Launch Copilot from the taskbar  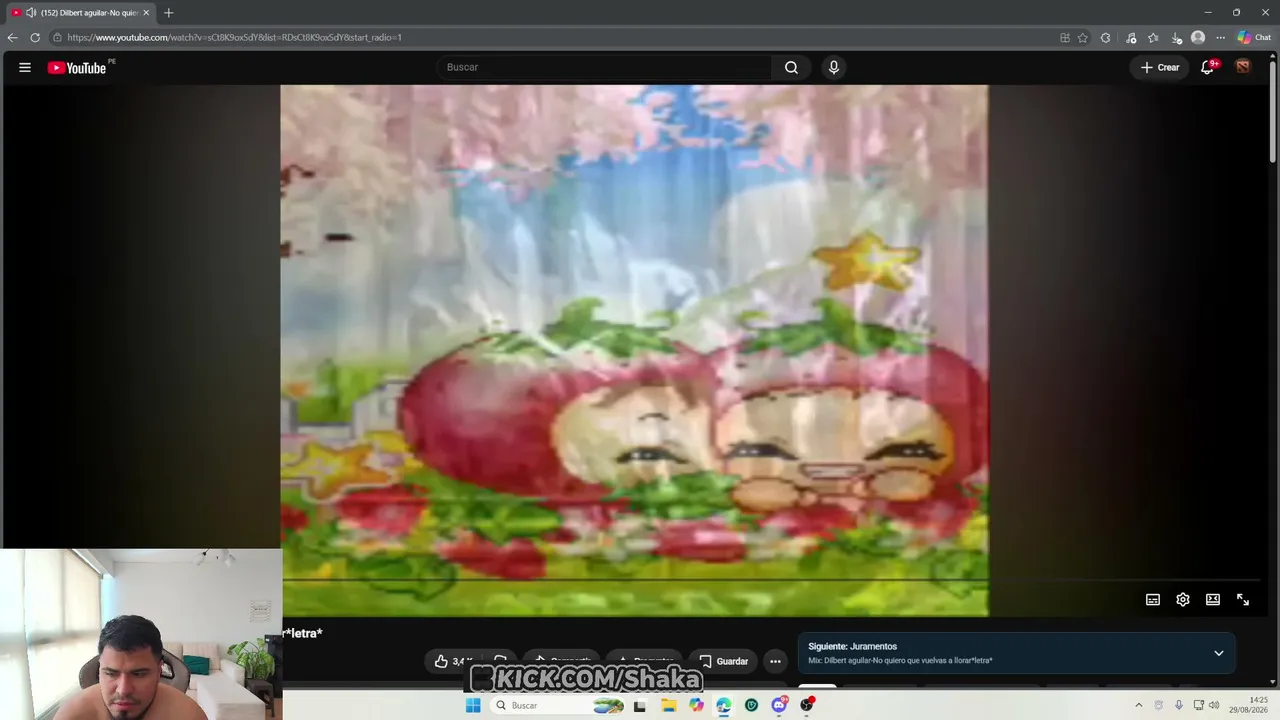tap(696, 705)
